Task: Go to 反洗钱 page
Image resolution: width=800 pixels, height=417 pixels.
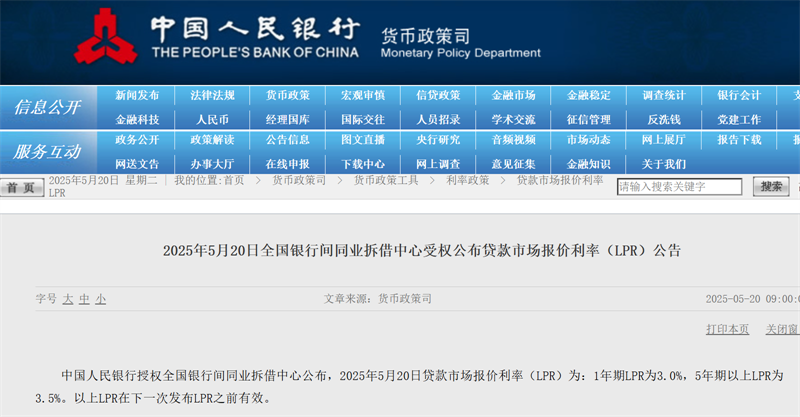Action: pyautogui.click(x=664, y=120)
